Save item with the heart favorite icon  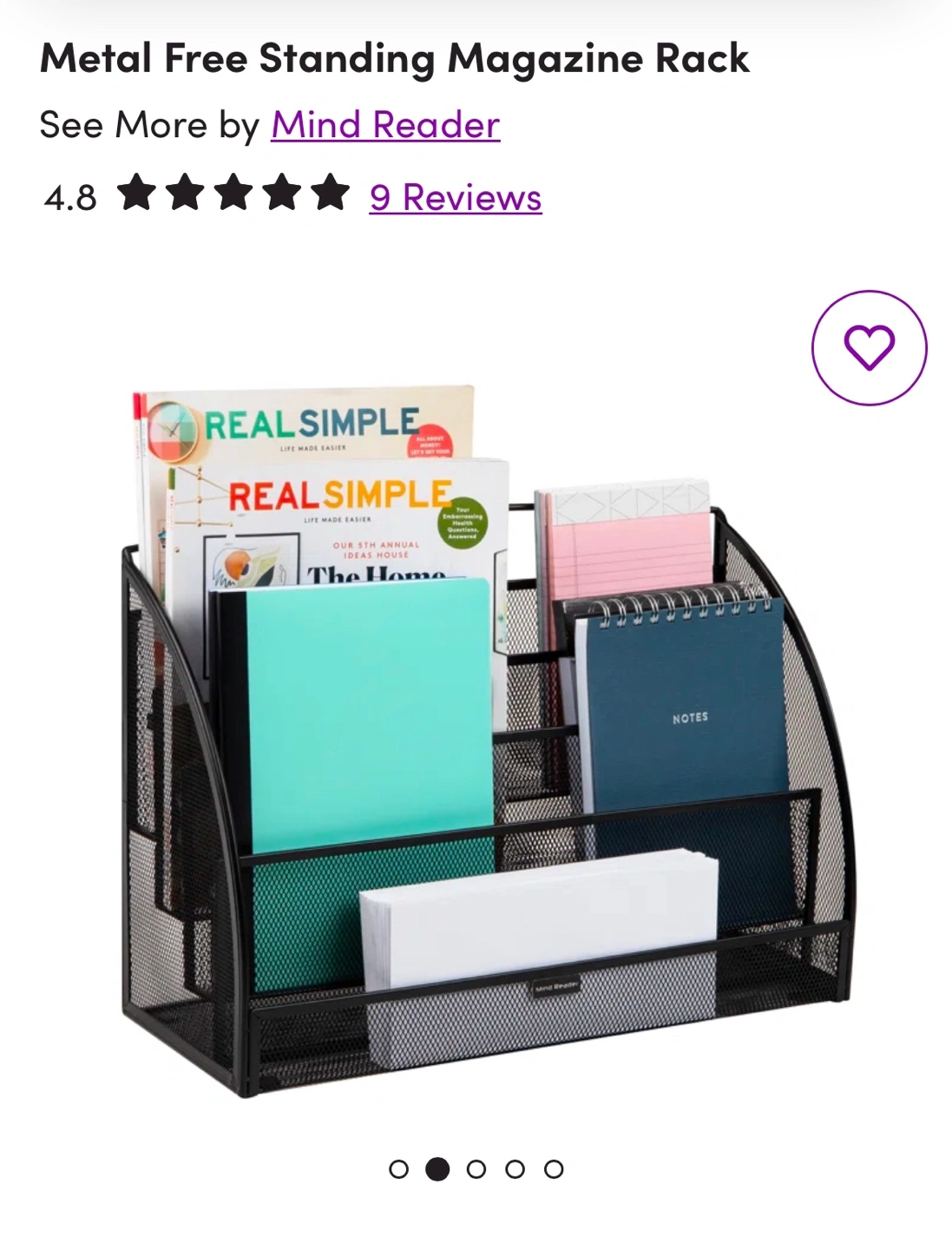click(869, 347)
